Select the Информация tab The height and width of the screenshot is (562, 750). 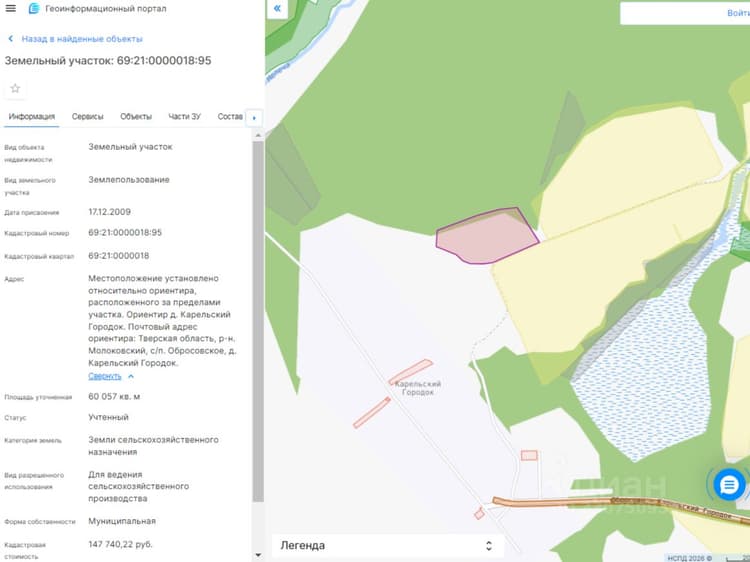point(32,117)
